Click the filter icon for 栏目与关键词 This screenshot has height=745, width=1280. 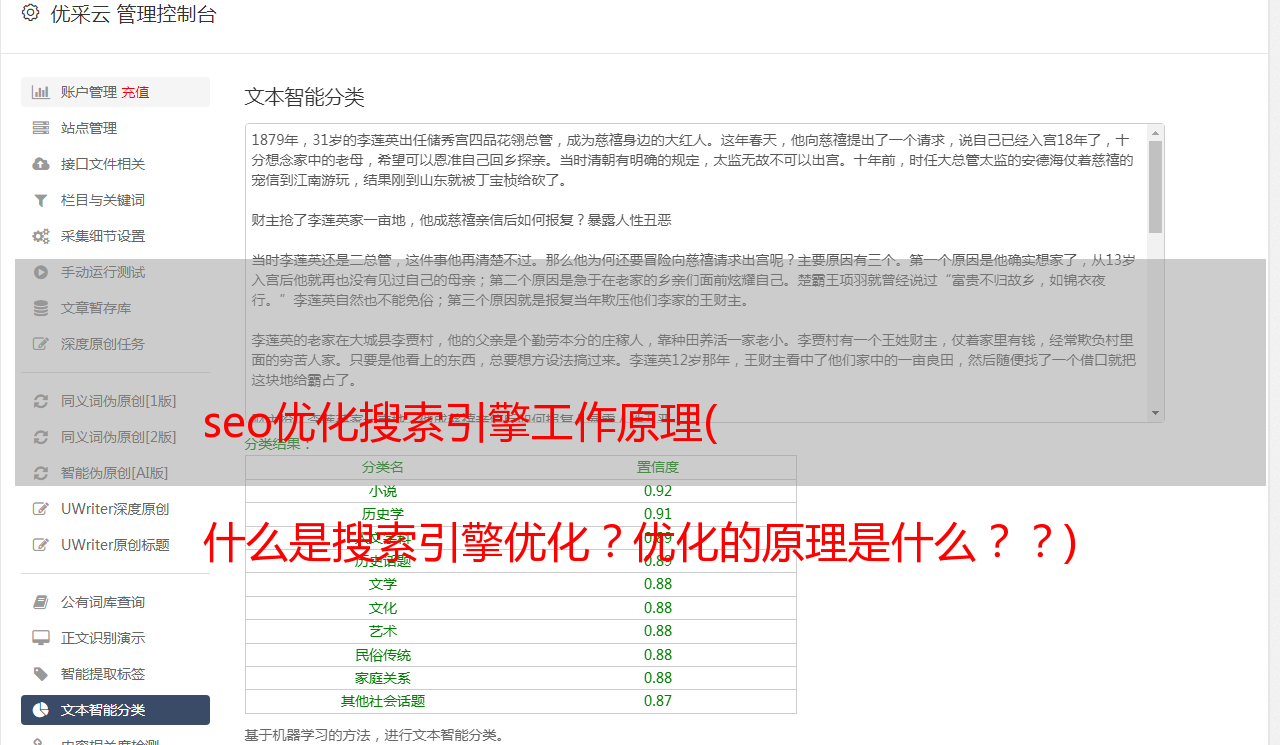(x=41, y=200)
